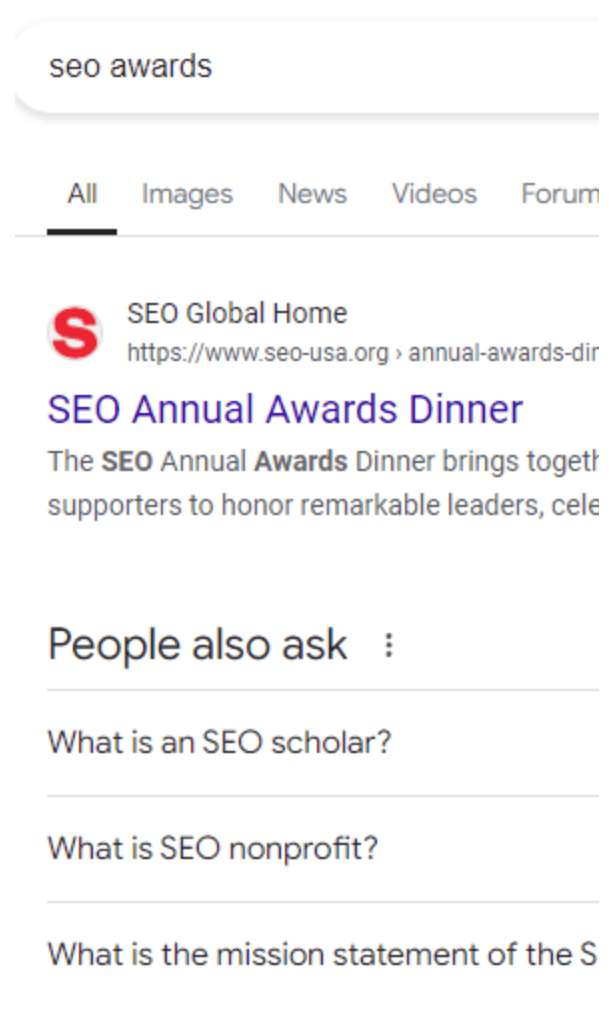Image resolution: width=614 pixels, height=1012 pixels.
Task: Go to the Forums tab
Action: pyautogui.click(x=563, y=194)
